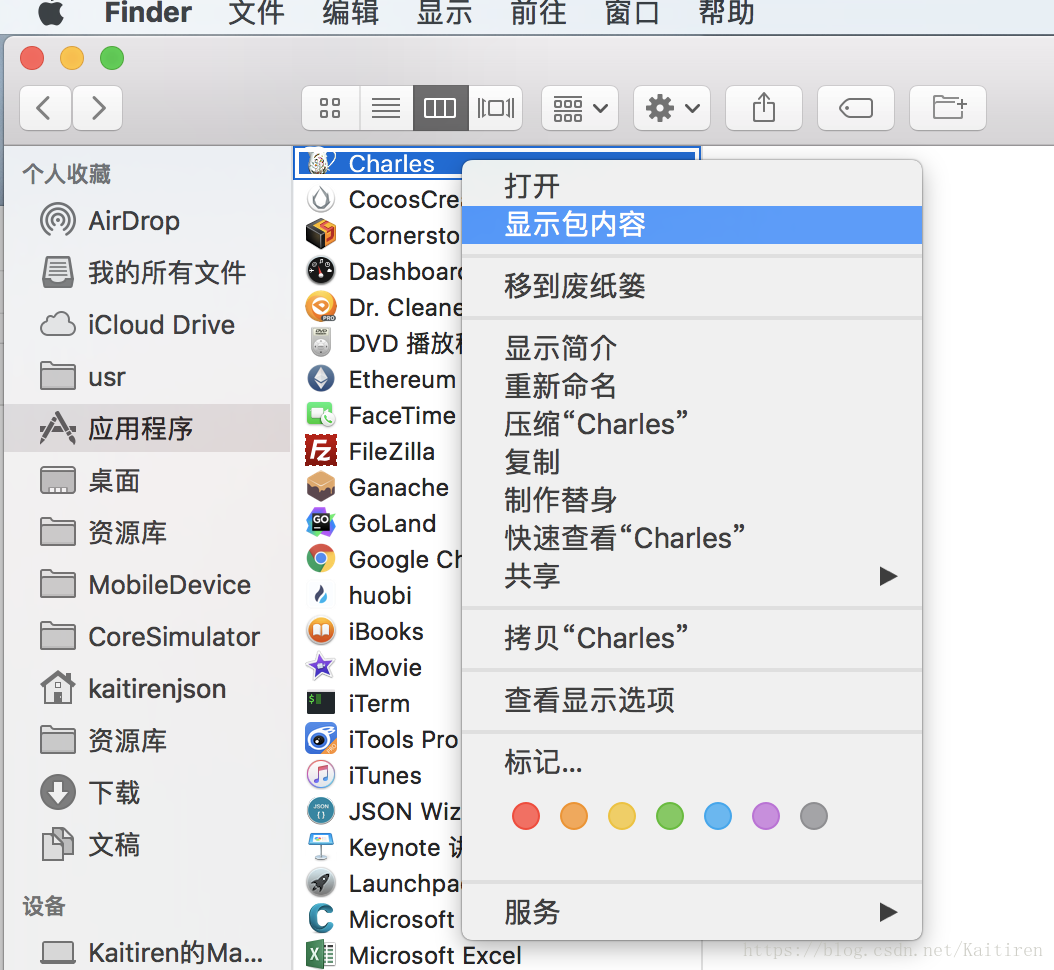Select the Ganache app icon
The image size is (1054, 970).
321,487
